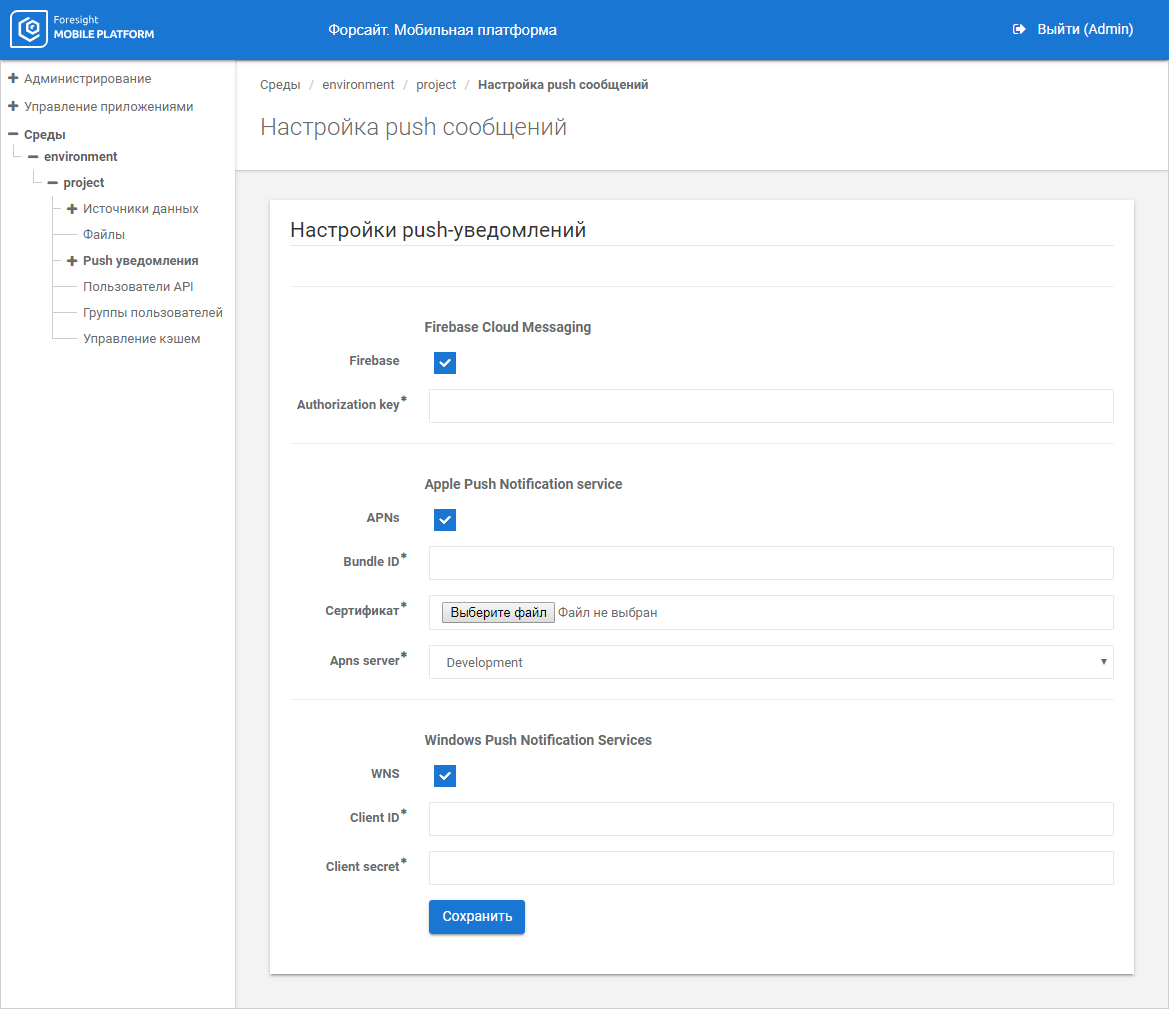Click the Foresight Mobile Platform logo
The image size is (1169, 1009).
(83, 29)
